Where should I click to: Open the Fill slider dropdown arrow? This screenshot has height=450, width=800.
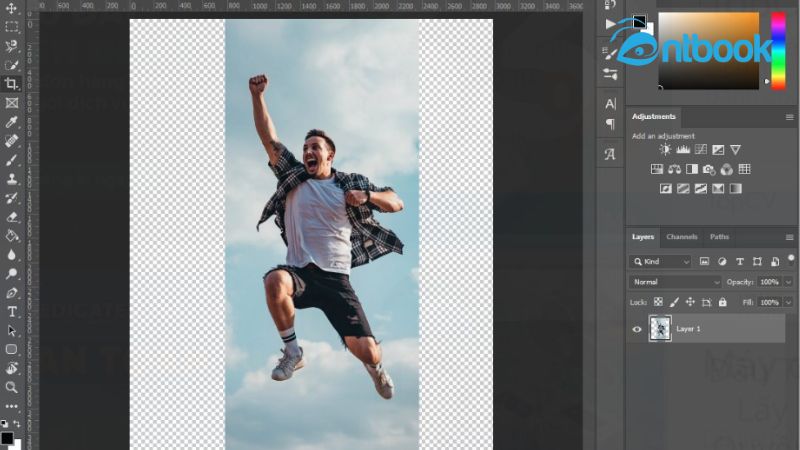tap(788, 303)
